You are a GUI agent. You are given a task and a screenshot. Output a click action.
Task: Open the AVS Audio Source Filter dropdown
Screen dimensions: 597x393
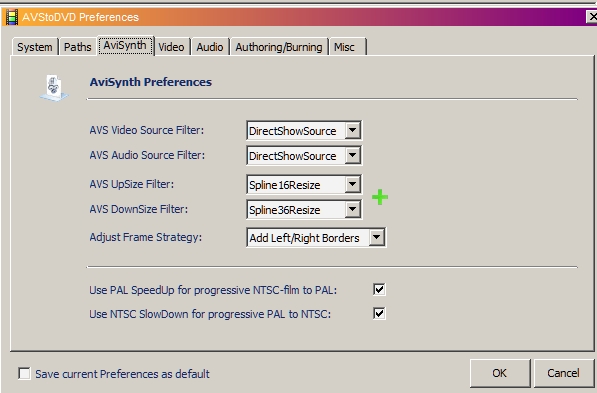coord(353,155)
